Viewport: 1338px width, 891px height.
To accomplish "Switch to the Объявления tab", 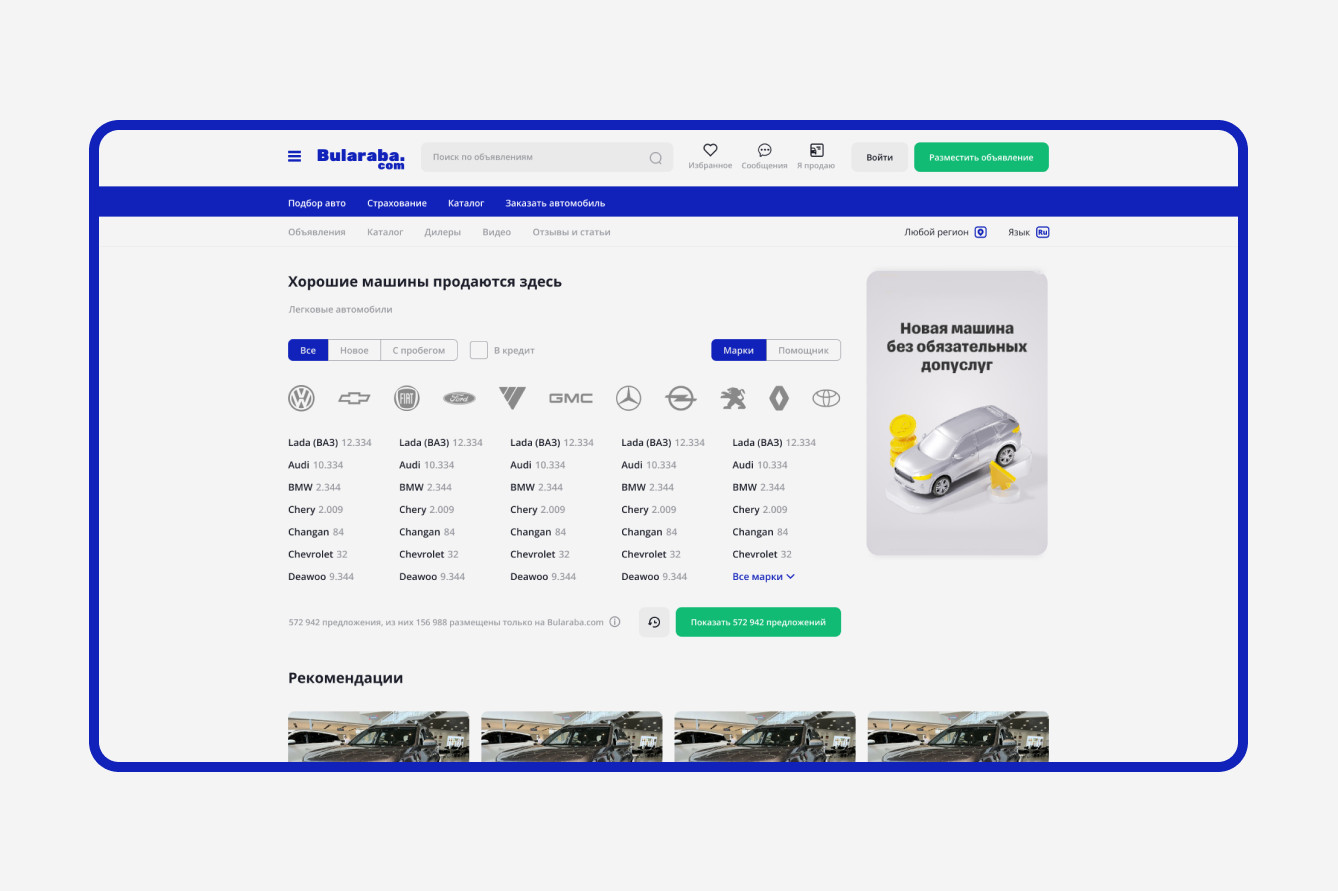I will click(x=317, y=232).
